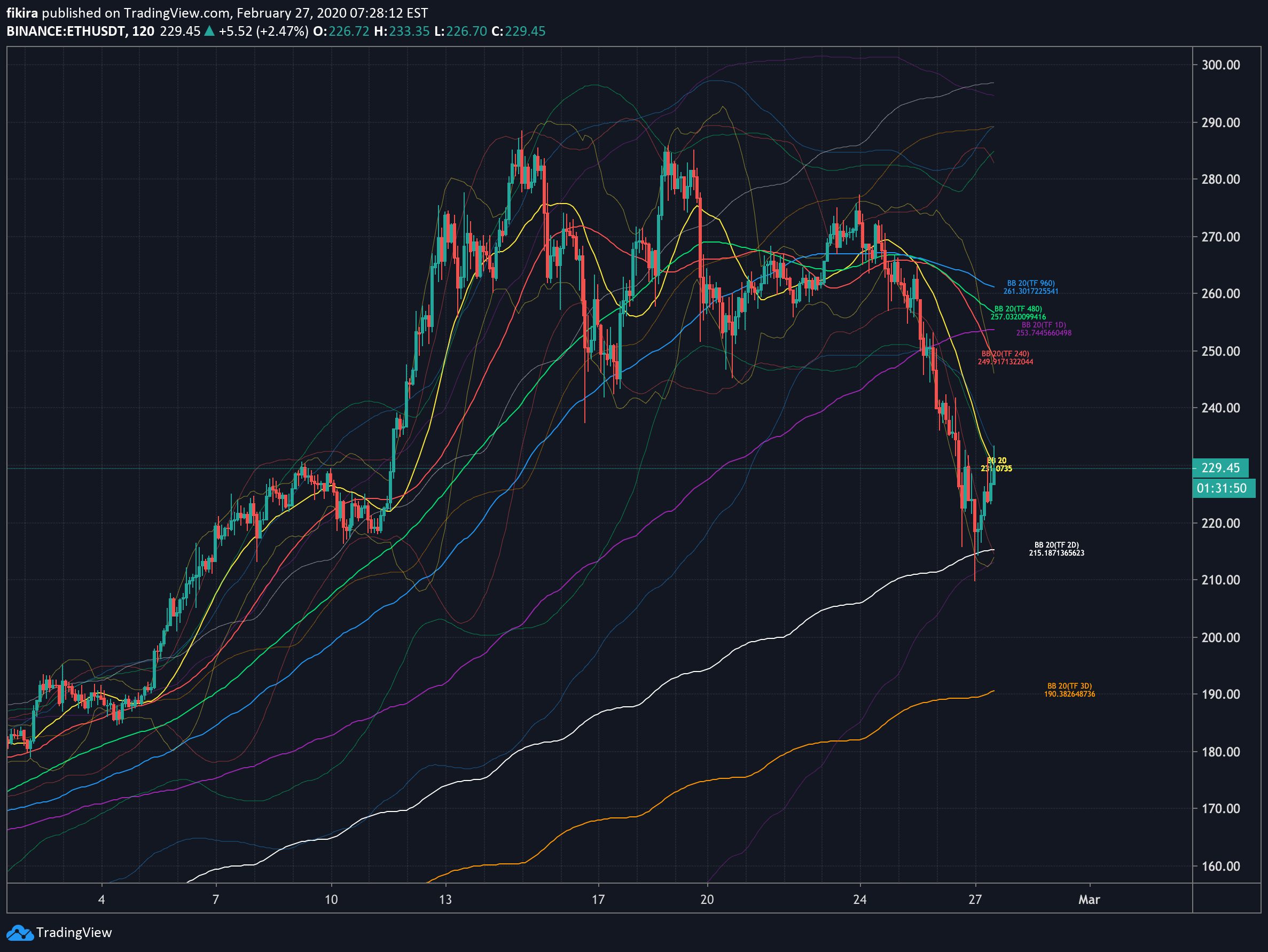Click the +5.52 (+2.47%) change value
Screen dimensions: 1268x952
(264, 31)
